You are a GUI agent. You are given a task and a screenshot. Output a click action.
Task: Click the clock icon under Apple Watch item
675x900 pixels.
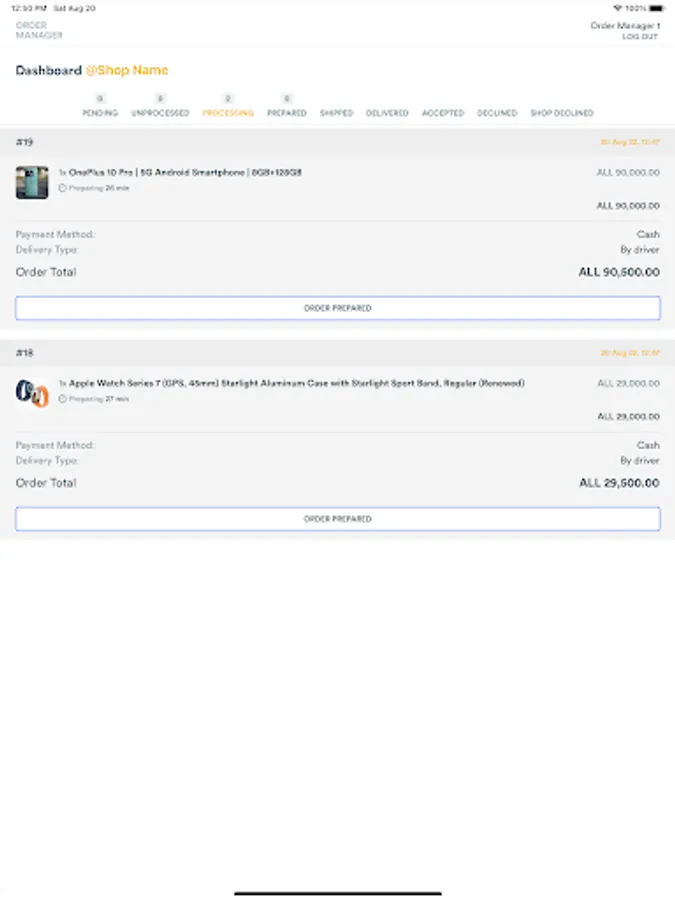pos(62,398)
